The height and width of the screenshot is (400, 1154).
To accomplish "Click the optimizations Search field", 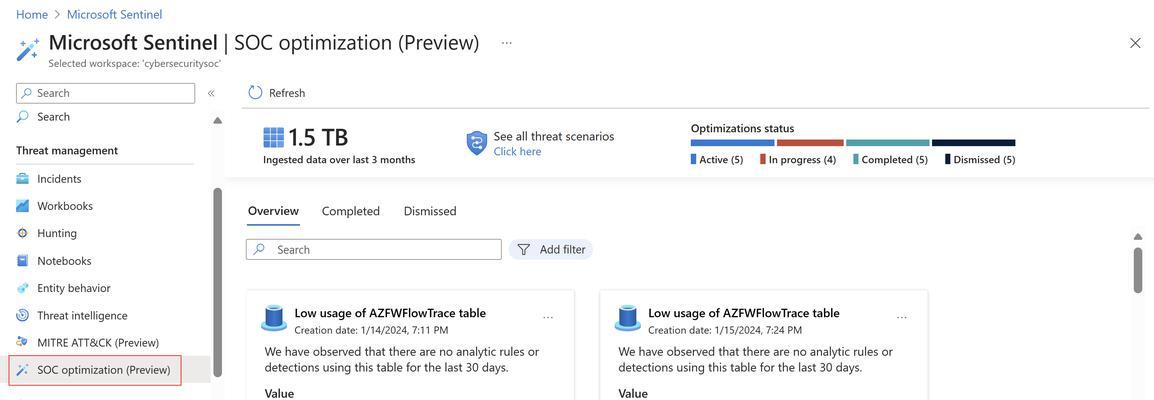I will [374, 250].
